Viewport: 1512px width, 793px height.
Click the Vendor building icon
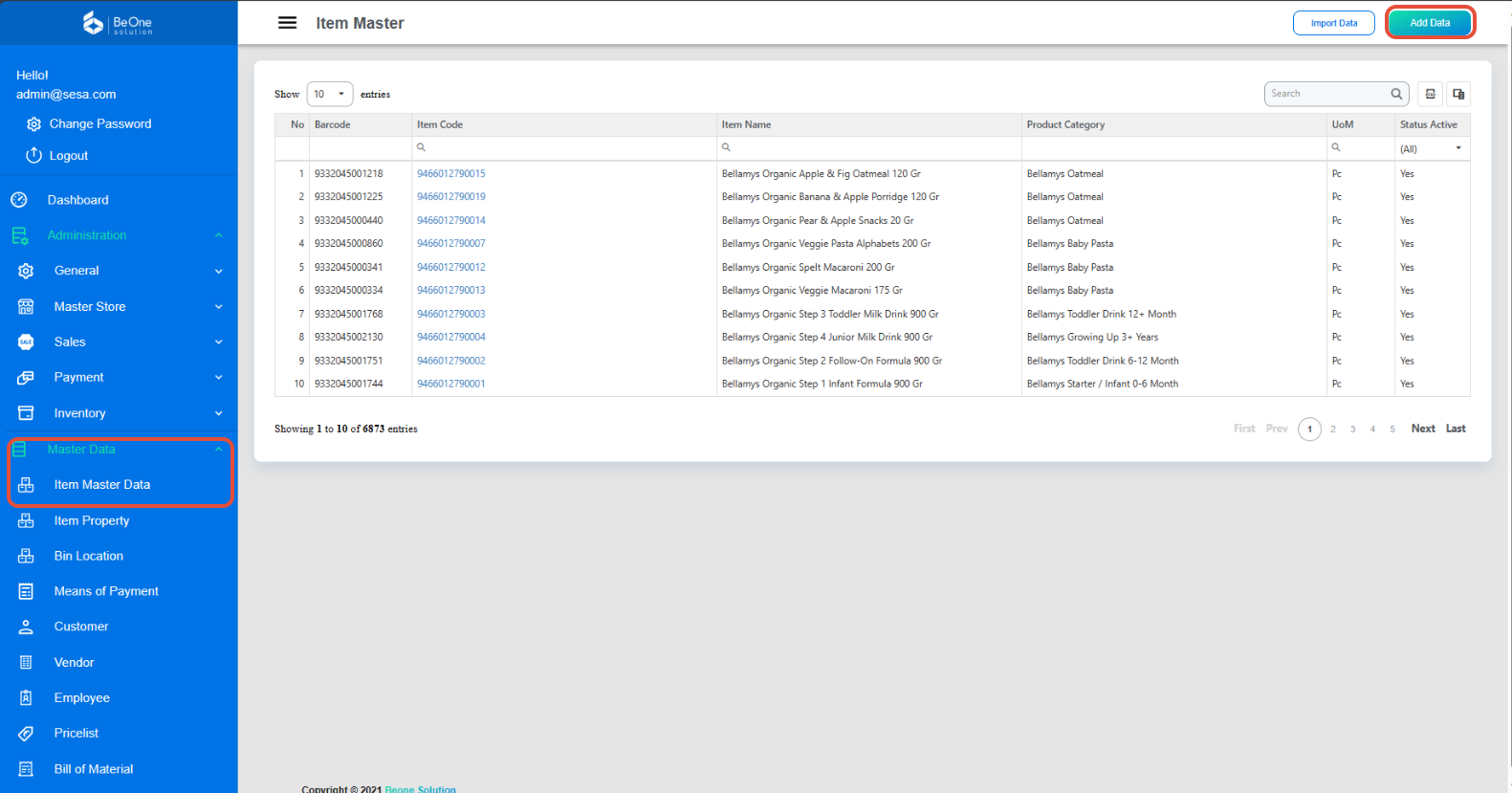pos(26,662)
